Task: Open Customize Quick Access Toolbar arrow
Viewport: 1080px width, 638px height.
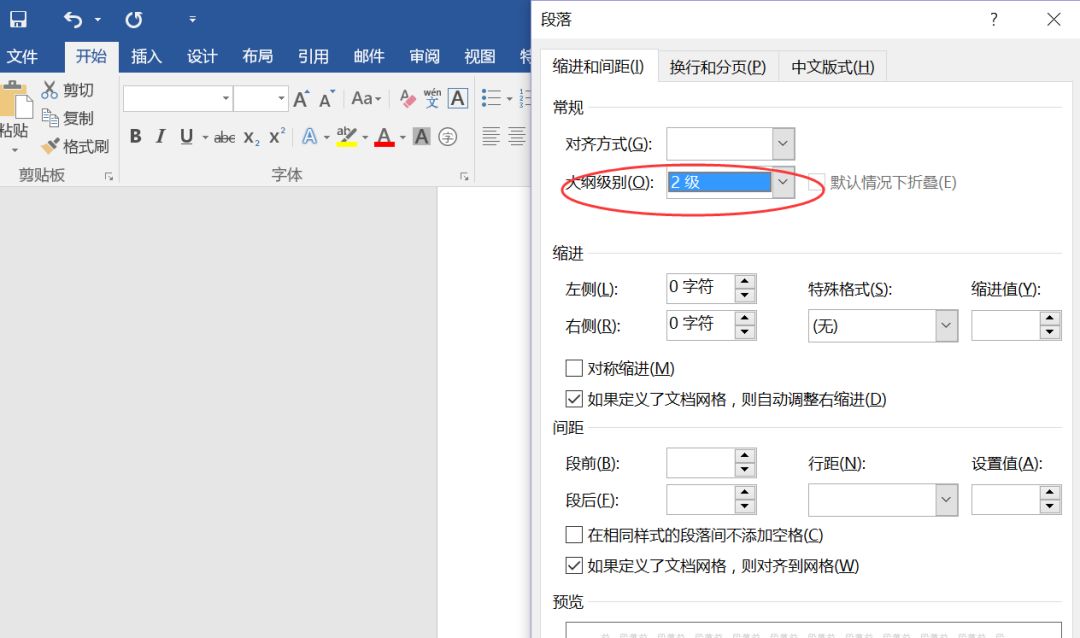Action: coord(192,19)
